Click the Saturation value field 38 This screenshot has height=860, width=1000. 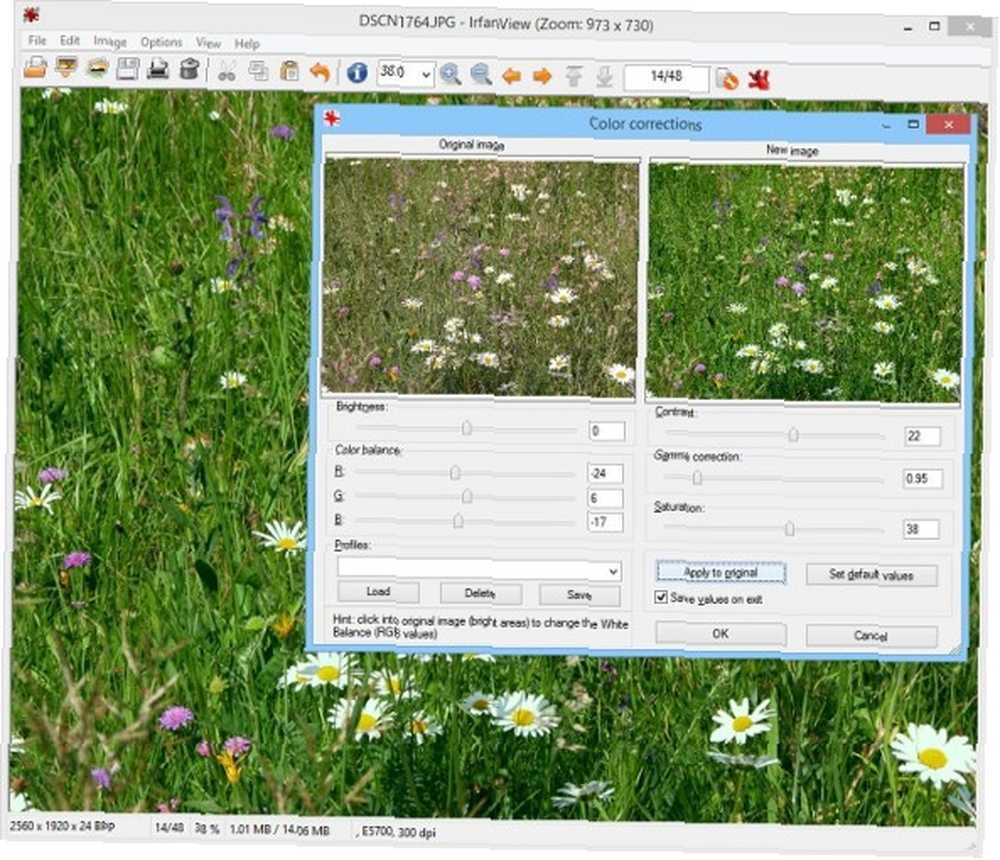(x=921, y=529)
